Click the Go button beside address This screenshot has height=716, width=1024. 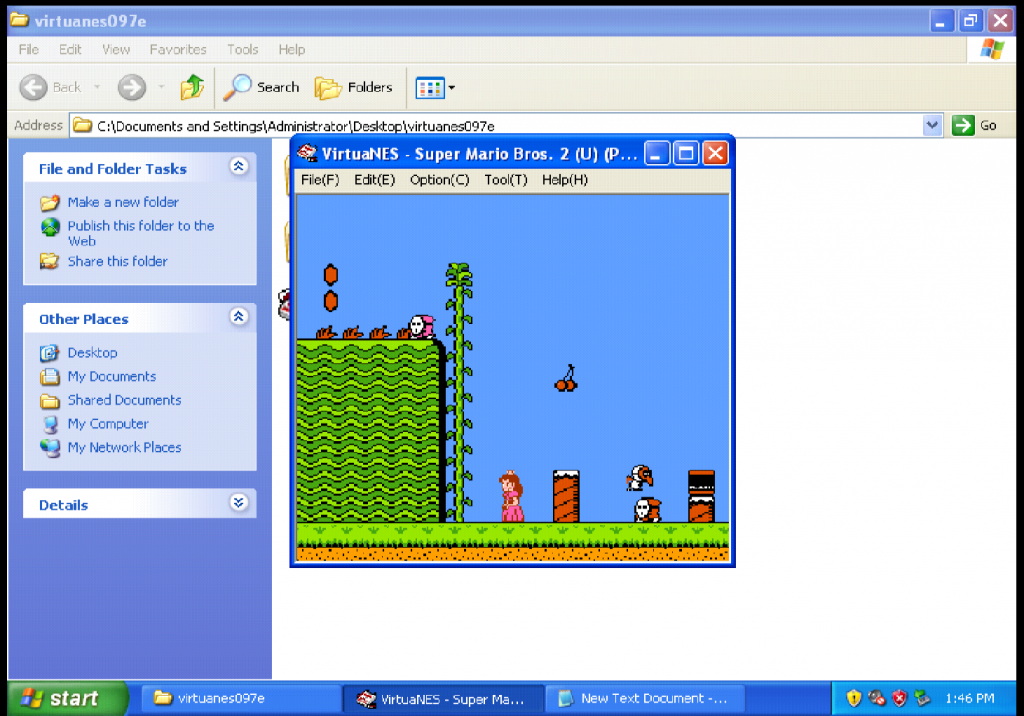[x=974, y=125]
